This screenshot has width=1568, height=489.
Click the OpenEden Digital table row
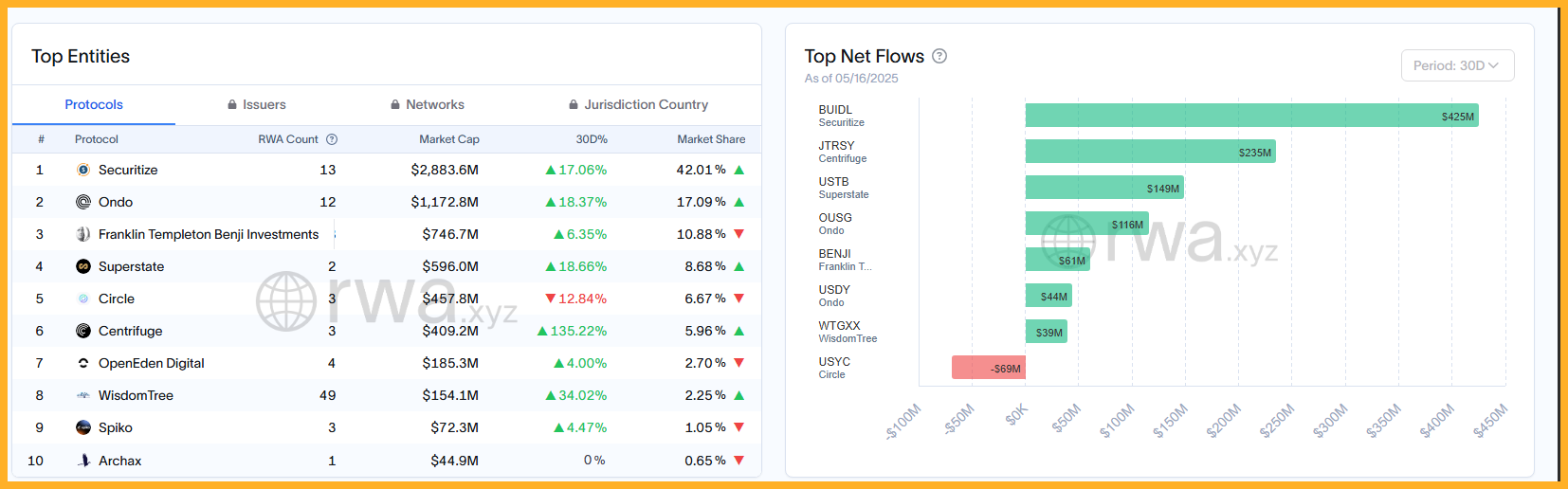click(x=387, y=363)
